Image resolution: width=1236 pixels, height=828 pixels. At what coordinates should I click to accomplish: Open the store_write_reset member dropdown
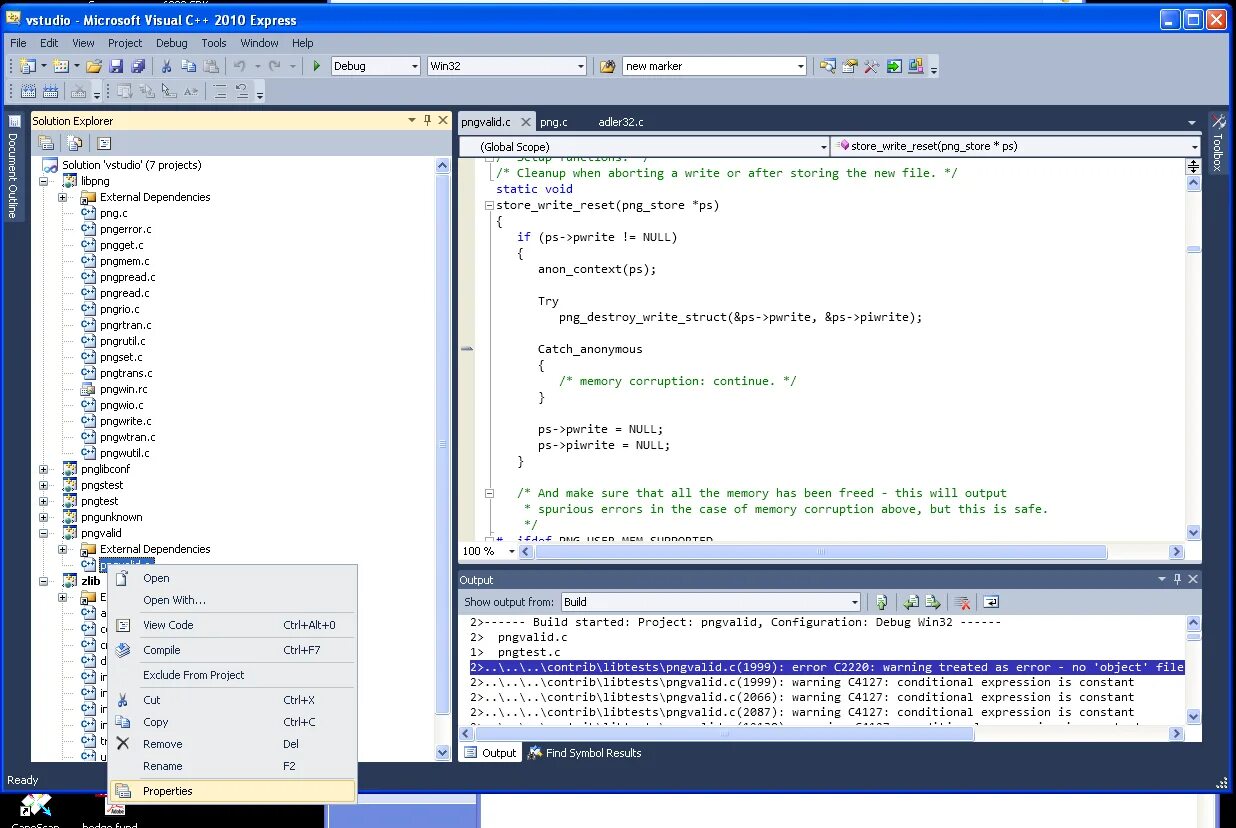coord(1016,146)
